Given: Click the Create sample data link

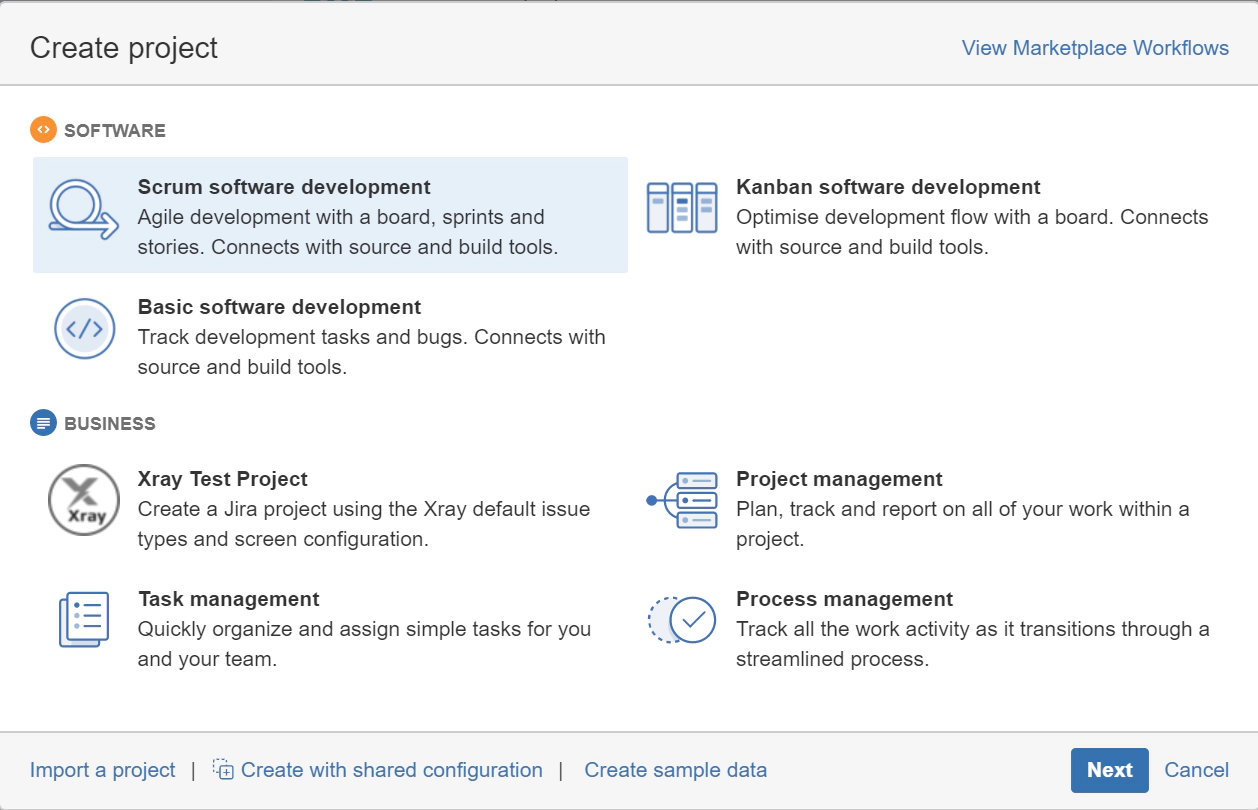Looking at the screenshot, I should coord(675,769).
